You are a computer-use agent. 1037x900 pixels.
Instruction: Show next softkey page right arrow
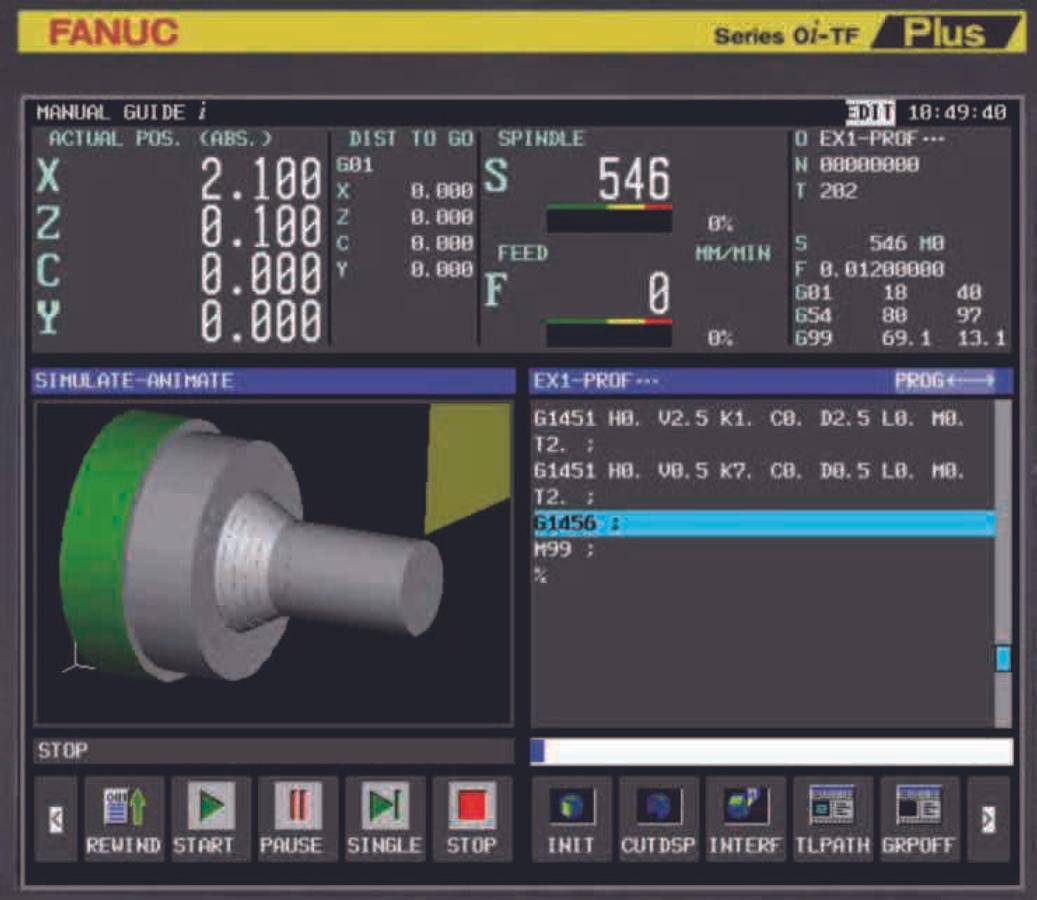988,819
